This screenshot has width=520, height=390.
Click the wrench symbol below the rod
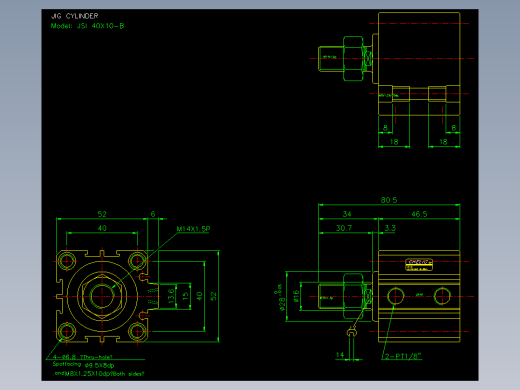(352, 333)
